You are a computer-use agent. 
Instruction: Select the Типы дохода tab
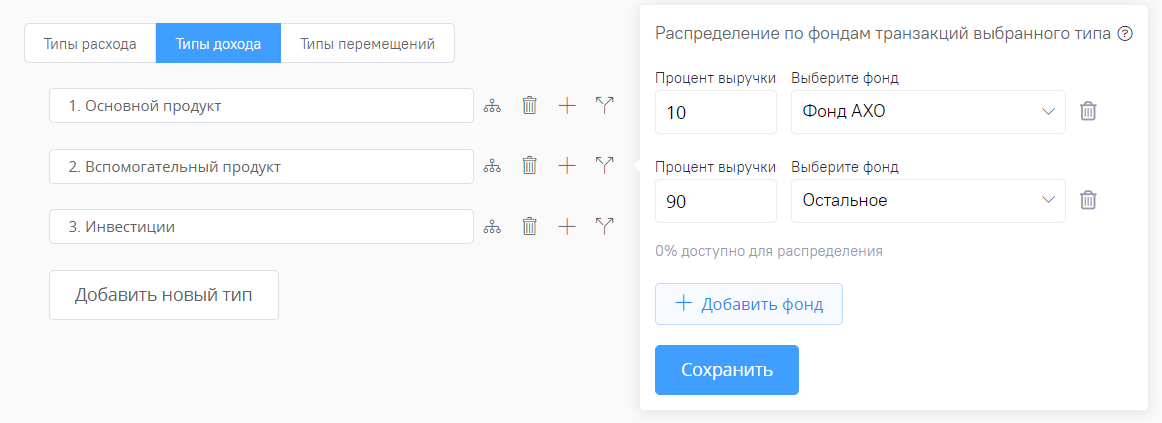pyautogui.click(x=218, y=43)
